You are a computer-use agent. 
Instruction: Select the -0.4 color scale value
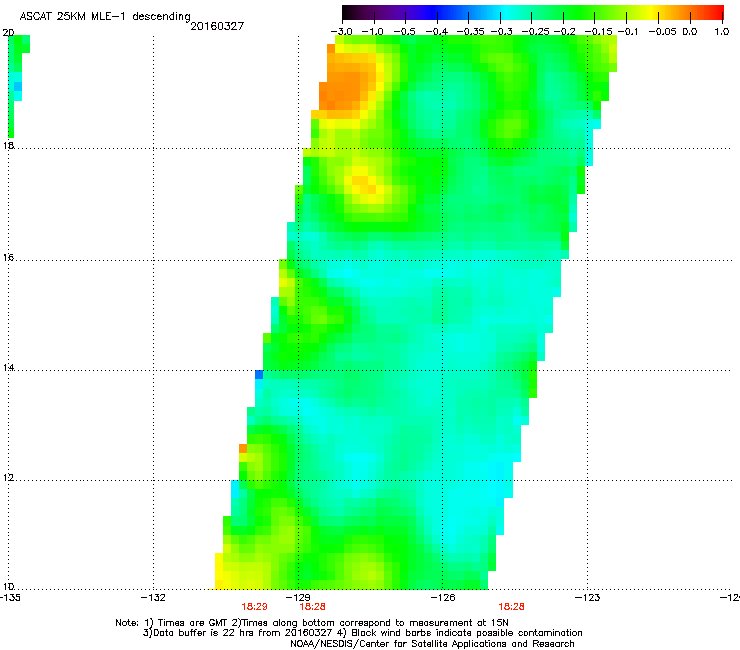click(x=437, y=32)
